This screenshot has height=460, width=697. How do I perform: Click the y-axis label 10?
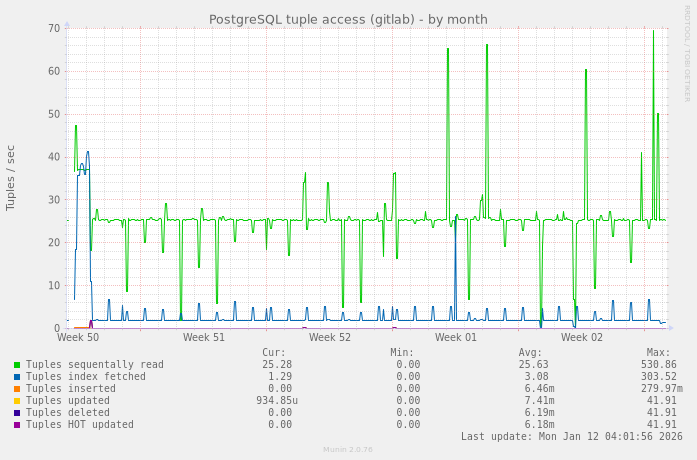pyautogui.click(x=54, y=285)
